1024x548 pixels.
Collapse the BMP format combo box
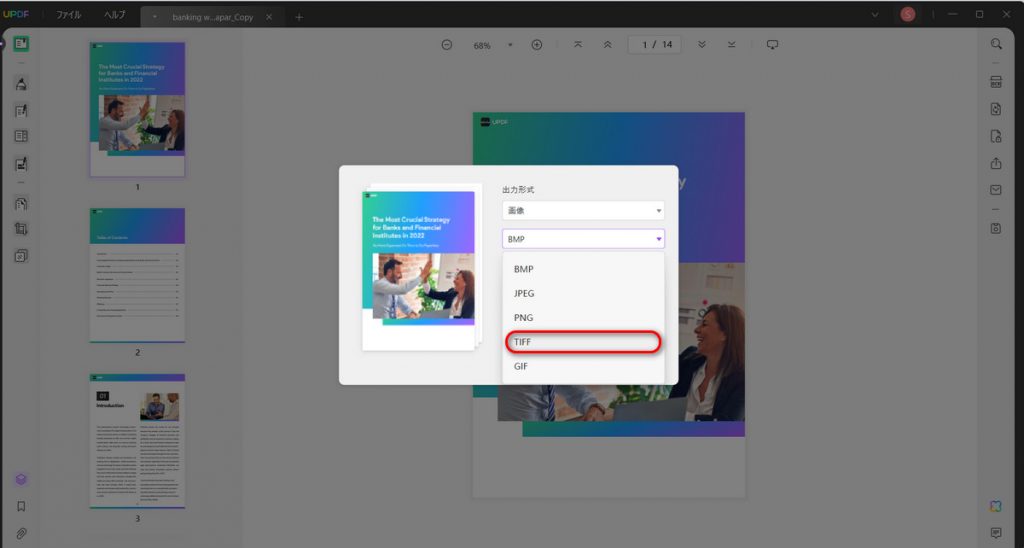click(583, 239)
